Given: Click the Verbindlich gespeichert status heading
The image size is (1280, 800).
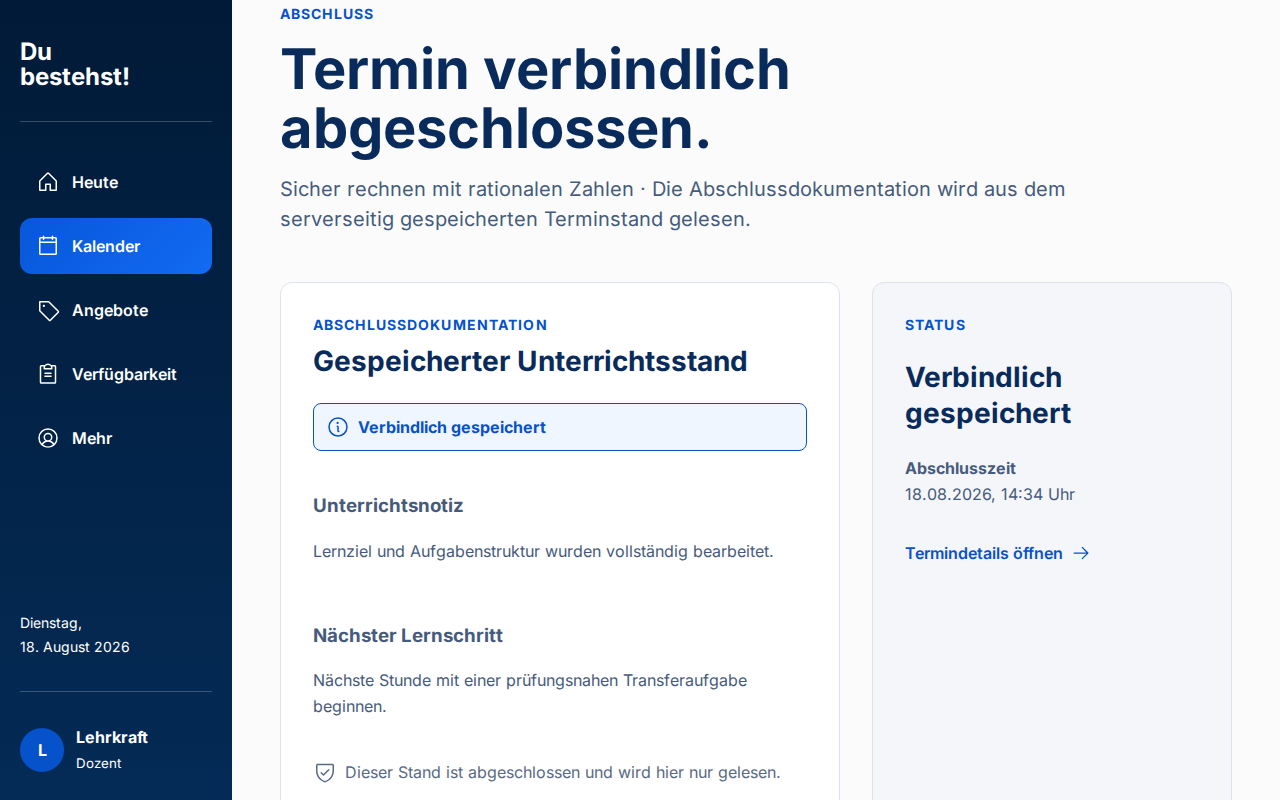Looking at the screenshot, I should tap(988, 395).
